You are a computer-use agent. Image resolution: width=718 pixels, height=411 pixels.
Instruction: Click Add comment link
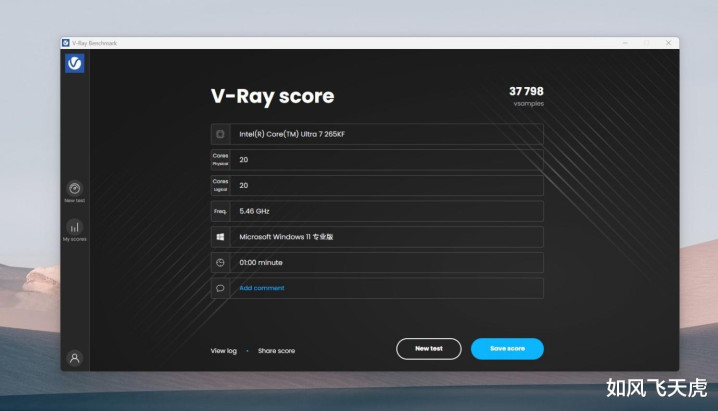pyautogui.click(x=262, y=288)
